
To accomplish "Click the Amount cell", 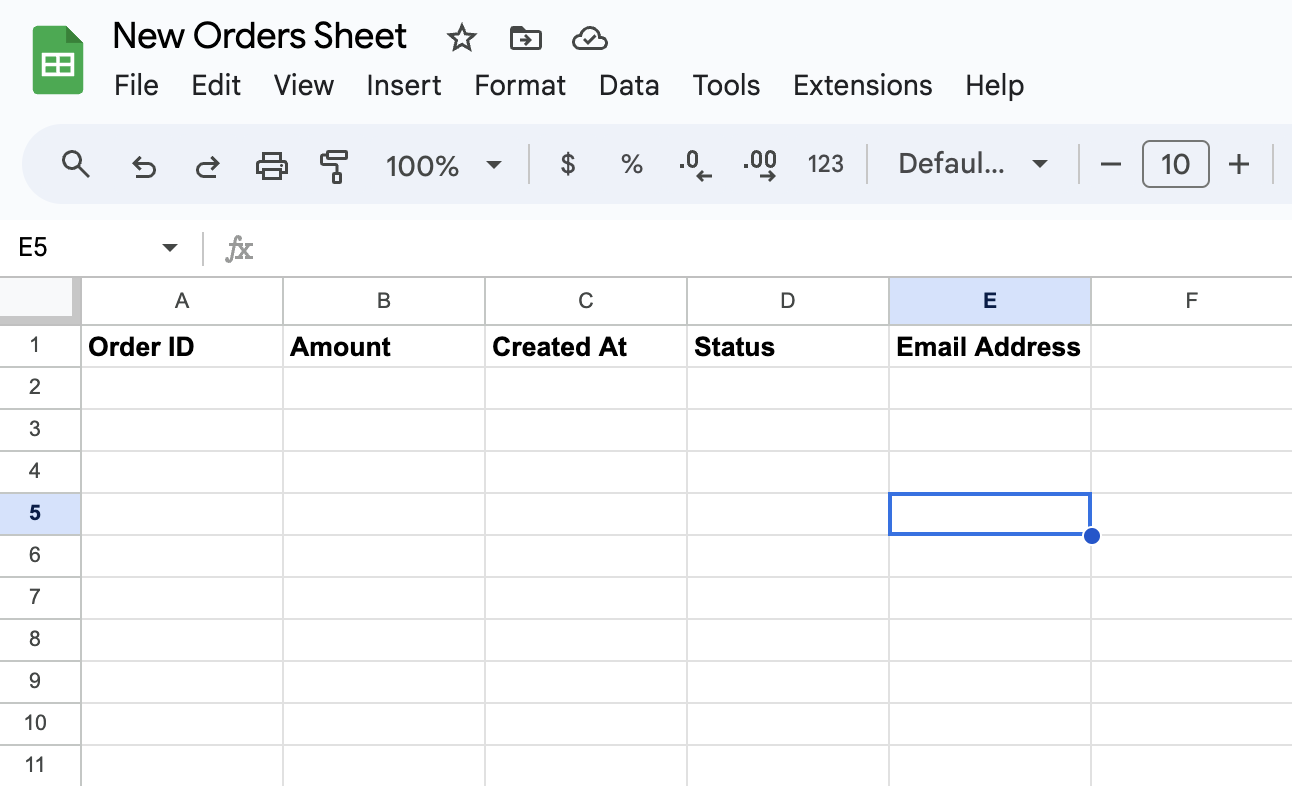I will click(x=384, y=347).
